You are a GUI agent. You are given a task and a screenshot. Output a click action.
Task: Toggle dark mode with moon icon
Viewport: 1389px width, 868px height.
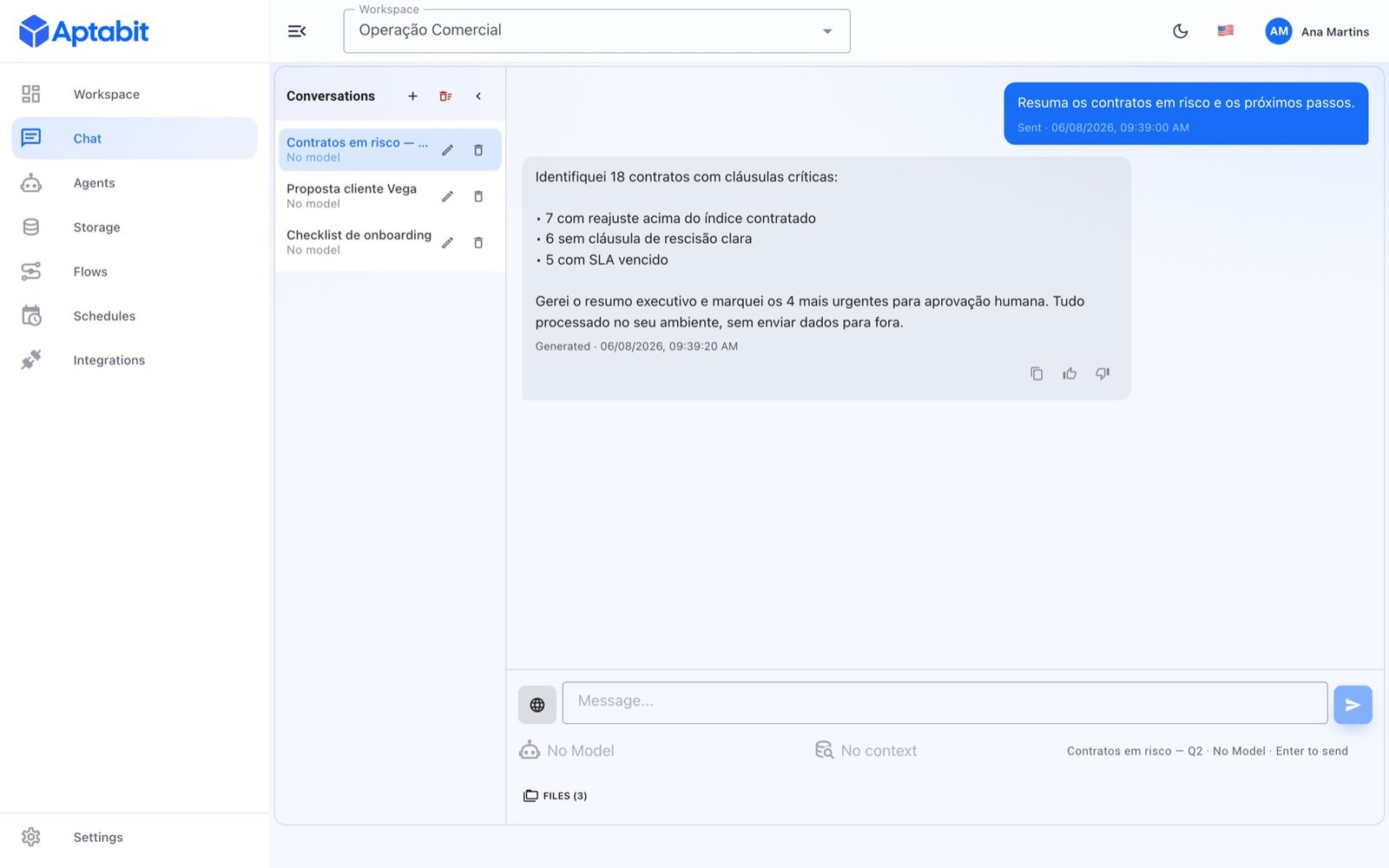click(x=1181, y=31)
